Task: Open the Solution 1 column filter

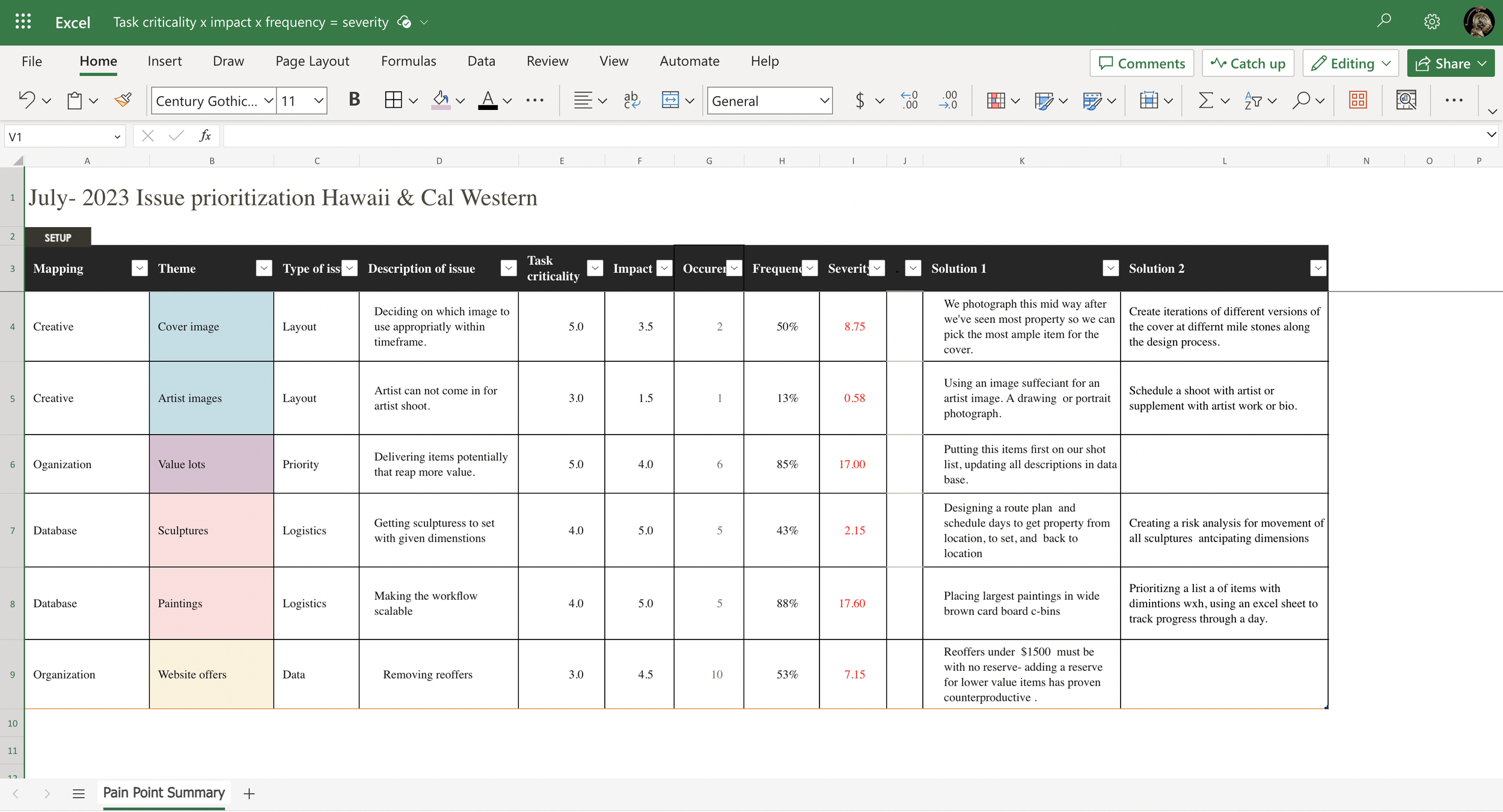Action: tap(1110, 269)
